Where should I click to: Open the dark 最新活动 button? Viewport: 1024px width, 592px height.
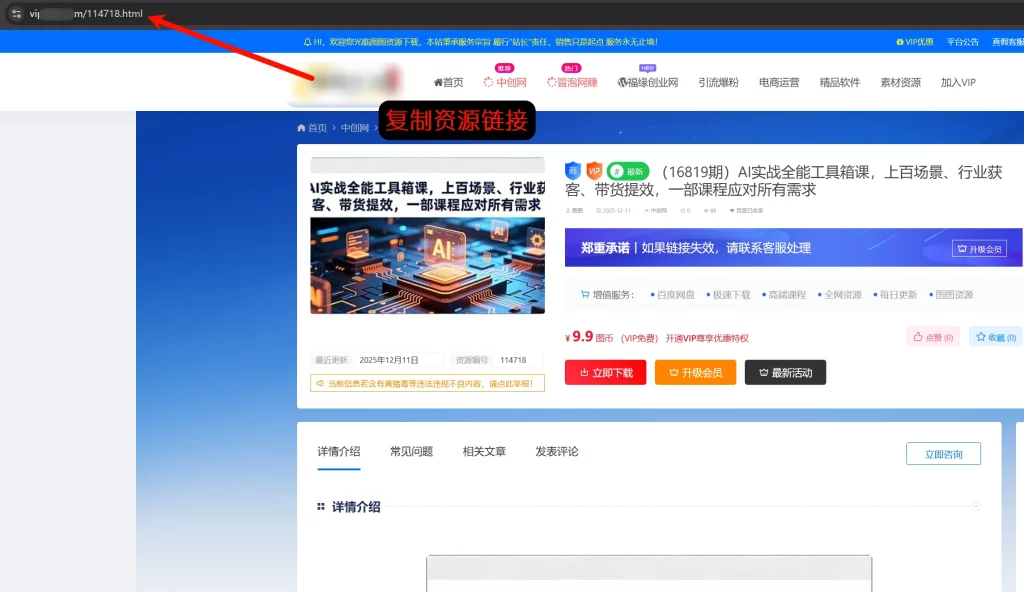[x=785, y=372]
